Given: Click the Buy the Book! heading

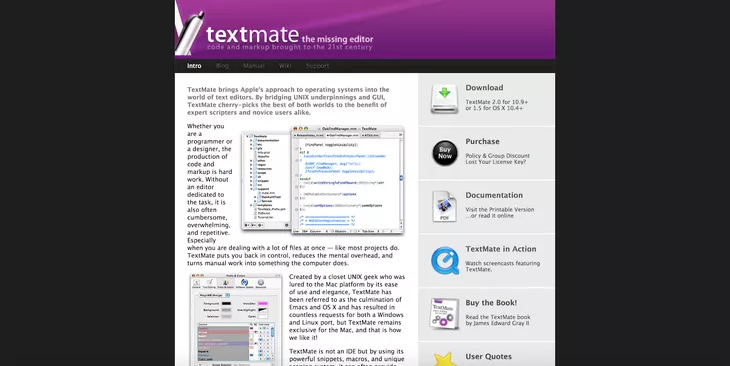Looking at the screenshot, I should click(491, 303).
